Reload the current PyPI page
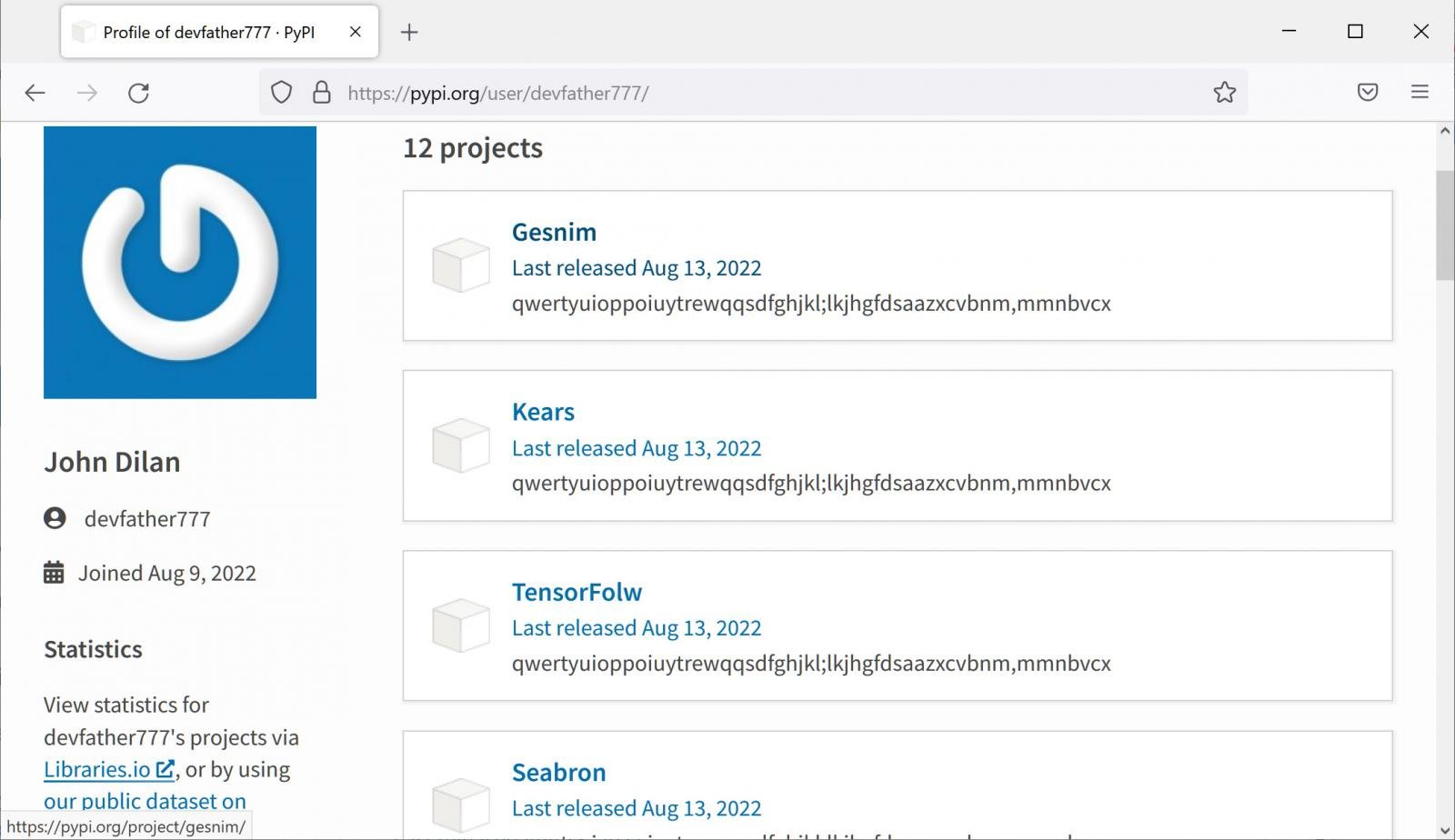This screenshot has height=840, width=1455. click(138, 93)
